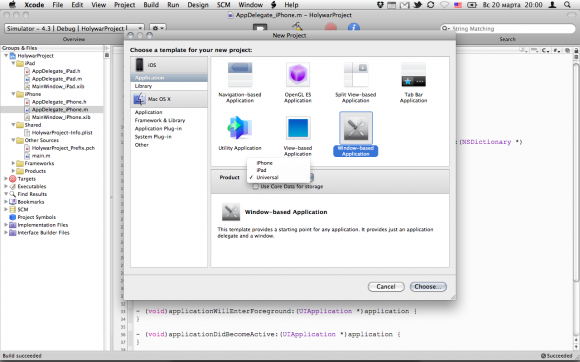Screen dimensions: 580x362
Task: Expand the Implementation Files group
Action: click(6, 225)
